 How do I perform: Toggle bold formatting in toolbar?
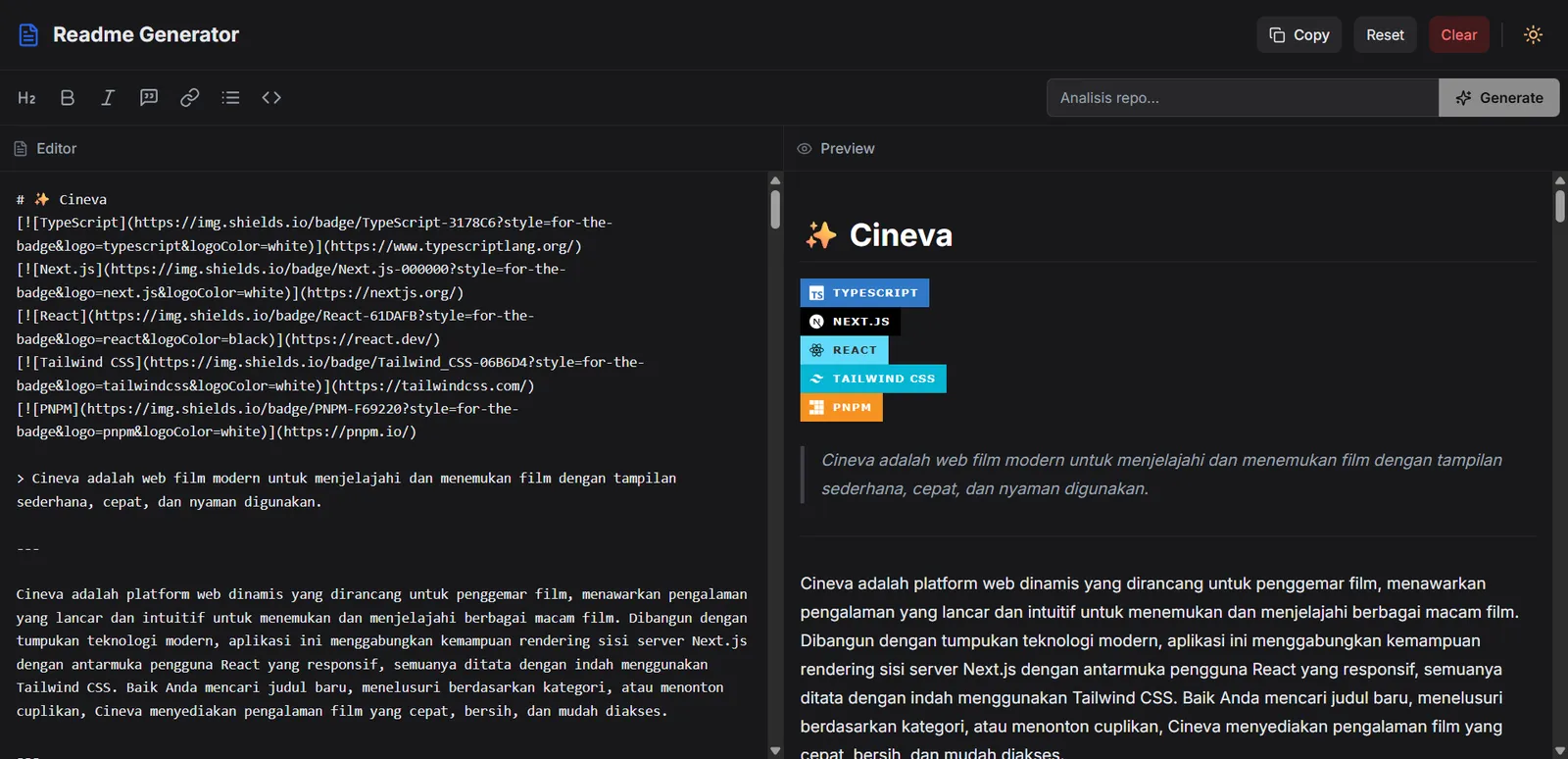tap(68, 98)
